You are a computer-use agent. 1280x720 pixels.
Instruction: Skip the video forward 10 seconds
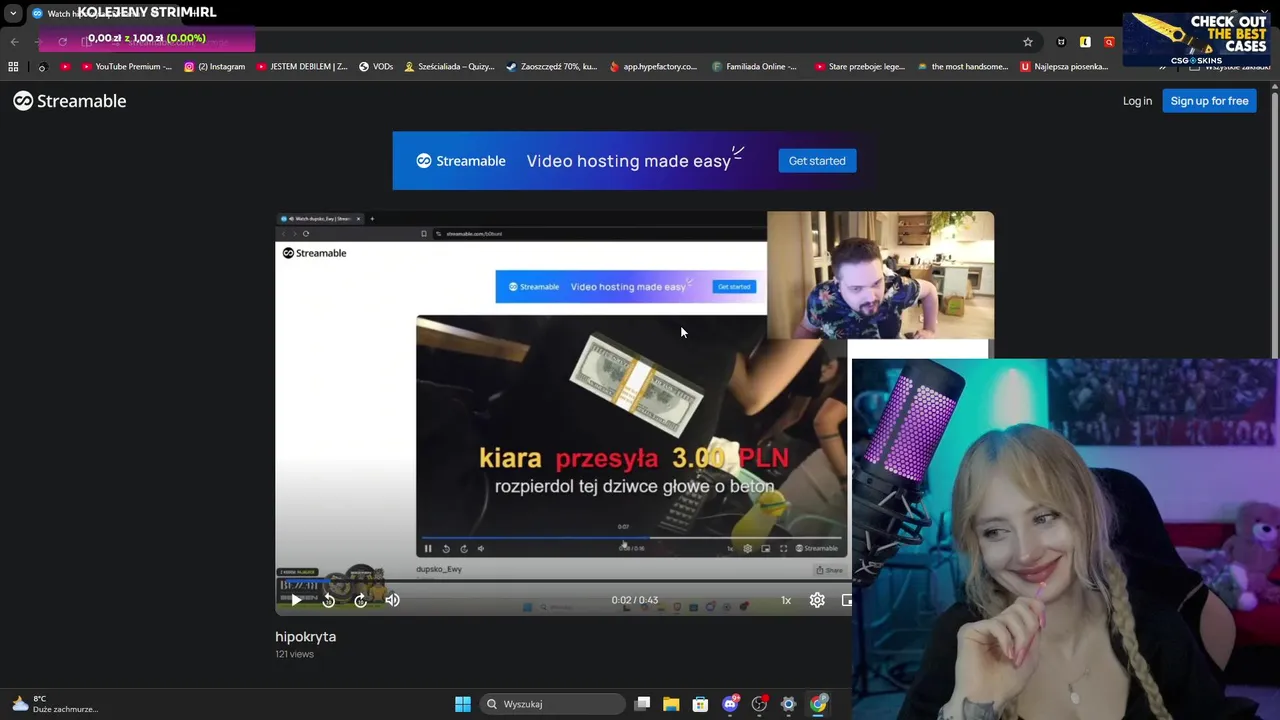360,600
